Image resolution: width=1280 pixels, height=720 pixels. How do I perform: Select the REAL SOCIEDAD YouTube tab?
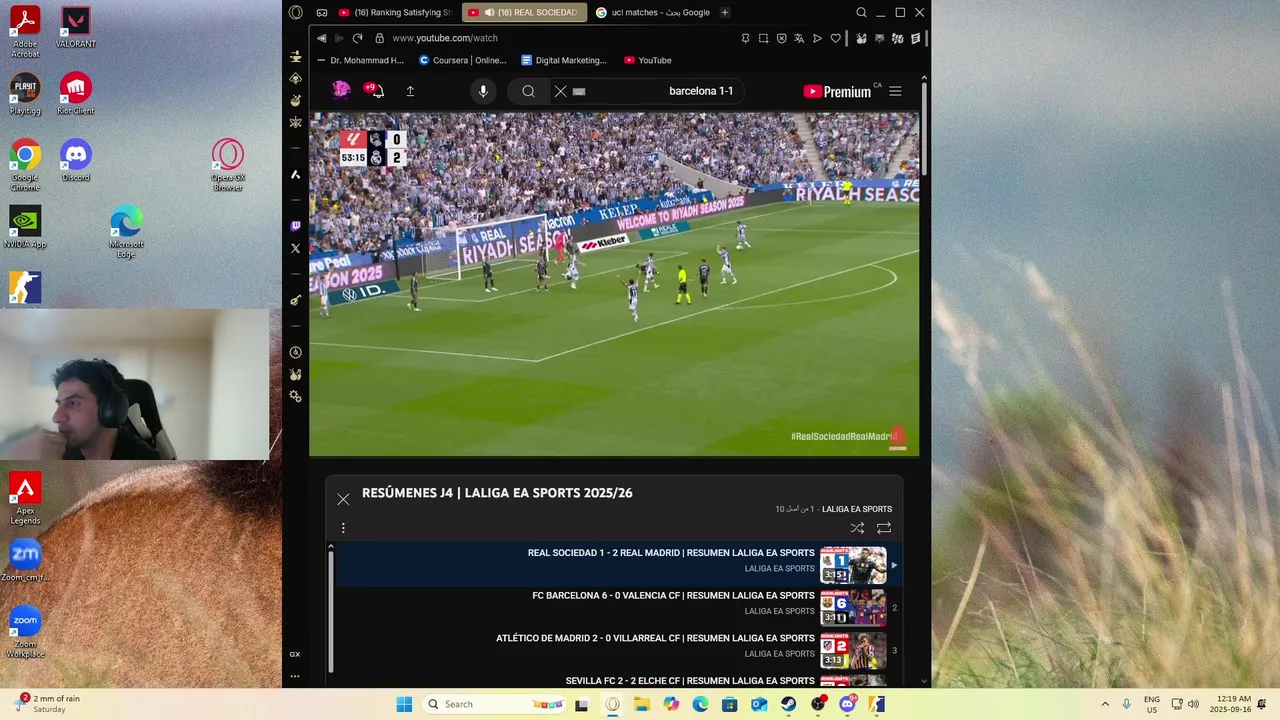tap(524, 13)
